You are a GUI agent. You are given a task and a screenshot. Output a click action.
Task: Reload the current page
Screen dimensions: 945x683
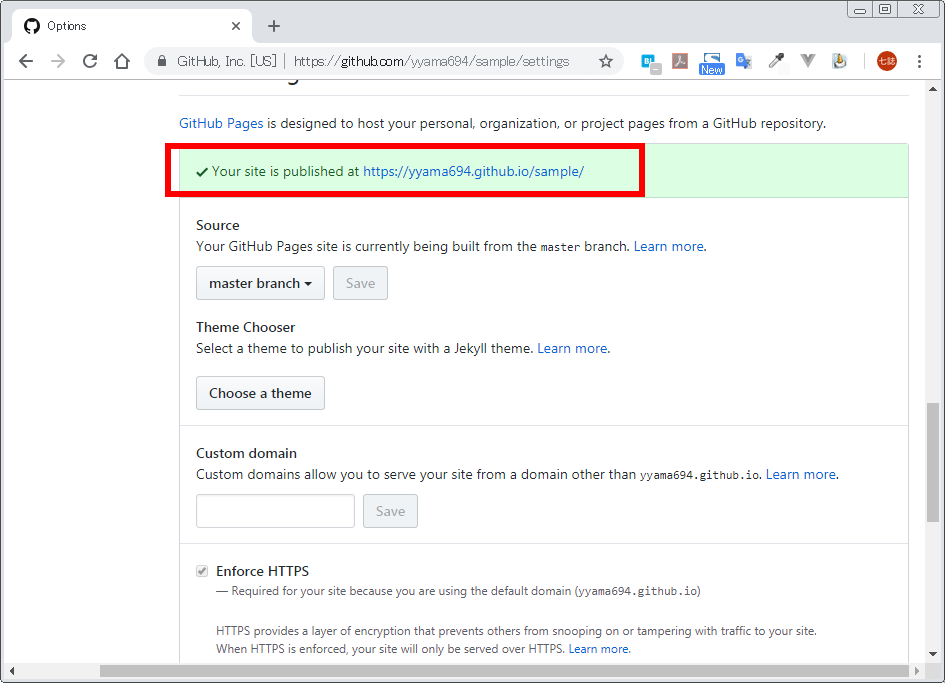tap(90, 61)
